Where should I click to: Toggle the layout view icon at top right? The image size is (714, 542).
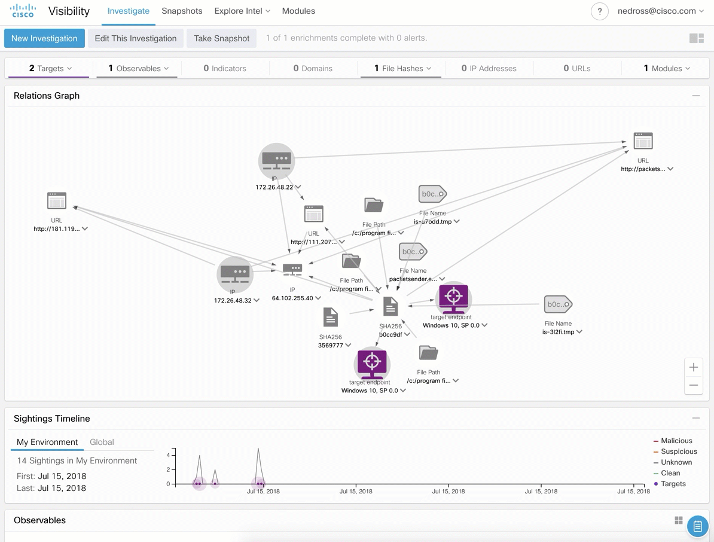696,38
